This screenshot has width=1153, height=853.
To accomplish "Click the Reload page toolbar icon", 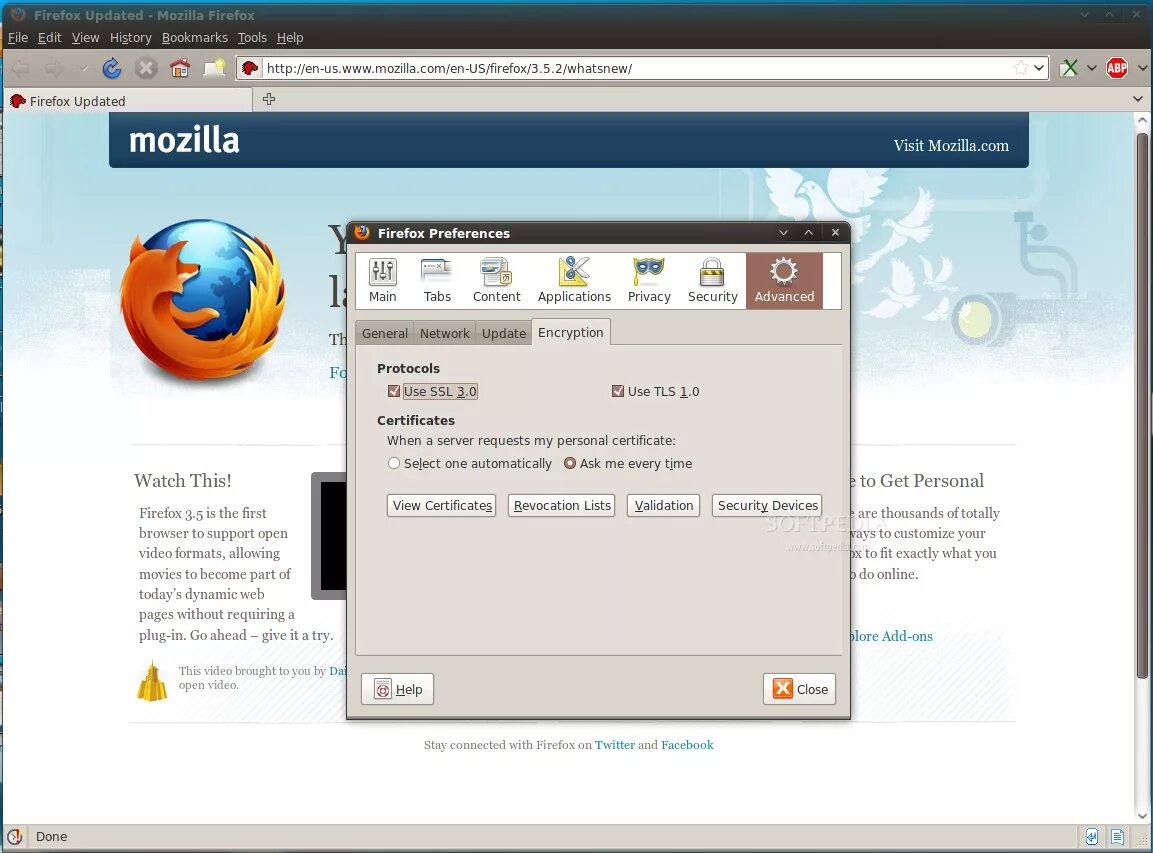I will (112, 68).
